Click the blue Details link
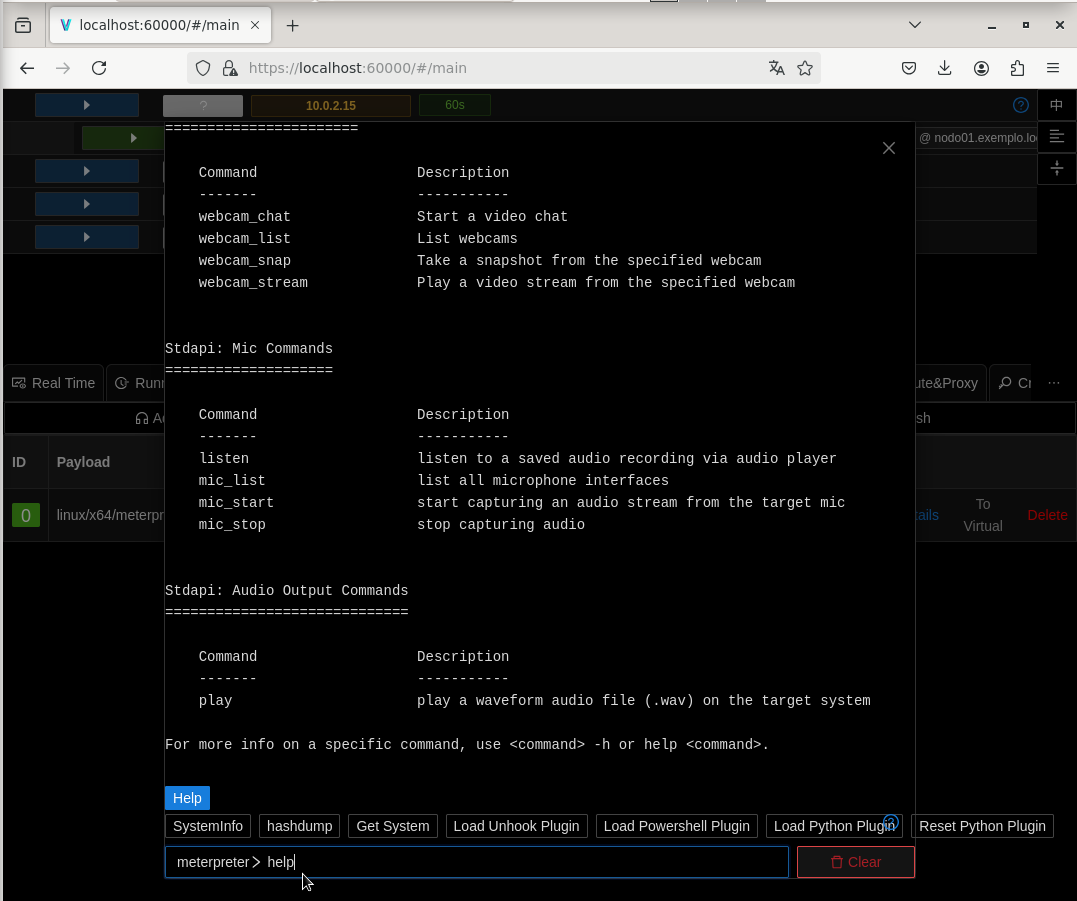This screenshot has width=1077, height=901. coord(927,515)
